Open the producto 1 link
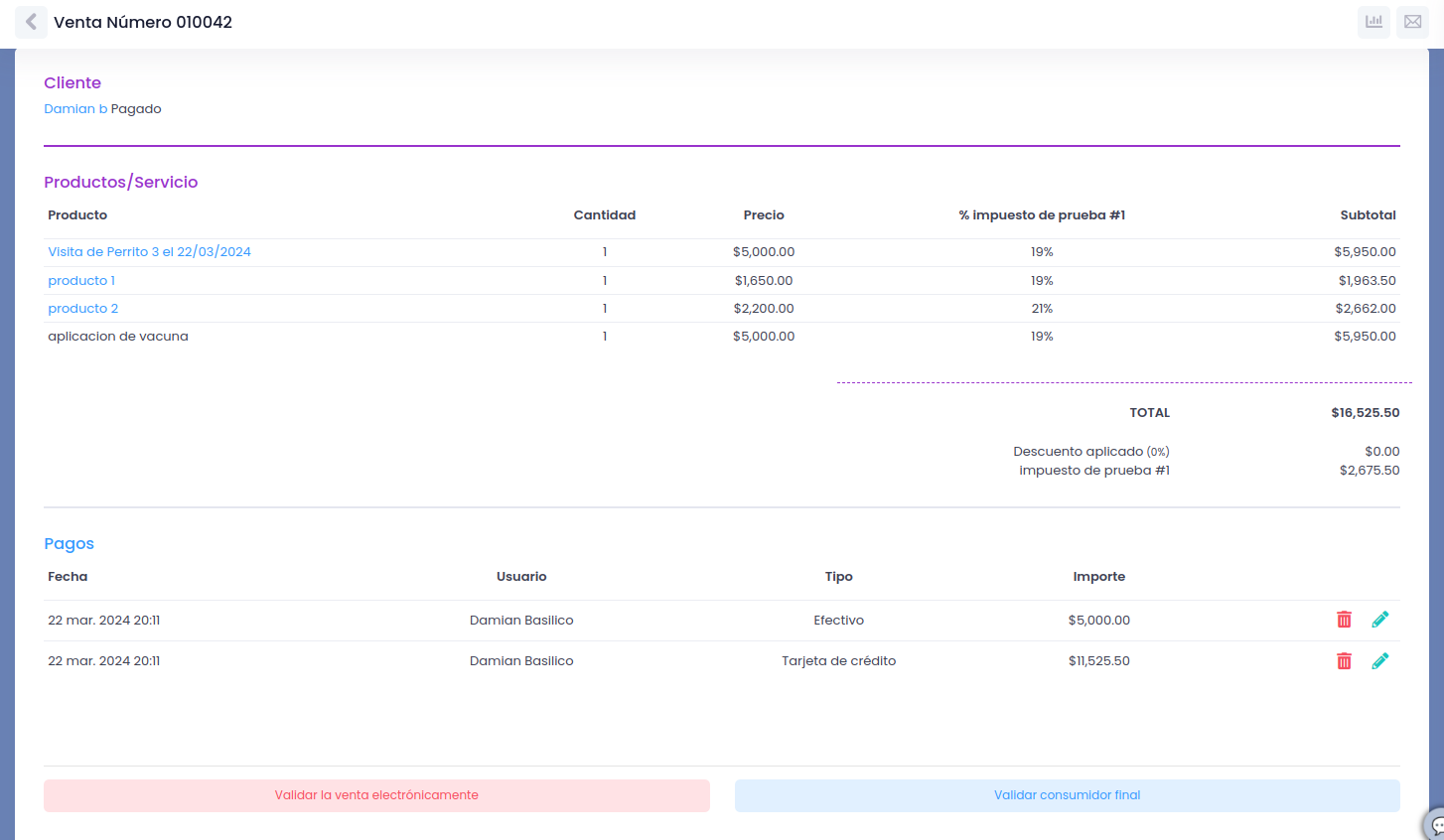1444x840 pixels. click(x=81, y=281)
